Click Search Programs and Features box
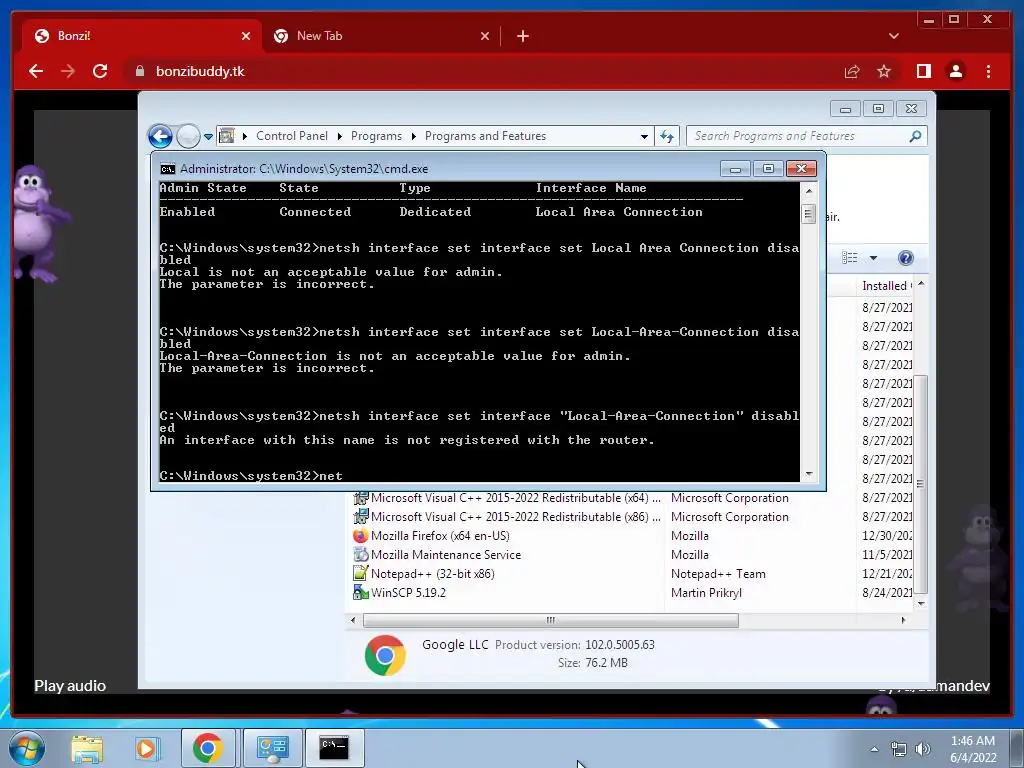Image resolution: width=1024 pixels, height=768 pixels. [x=807, y=136]
